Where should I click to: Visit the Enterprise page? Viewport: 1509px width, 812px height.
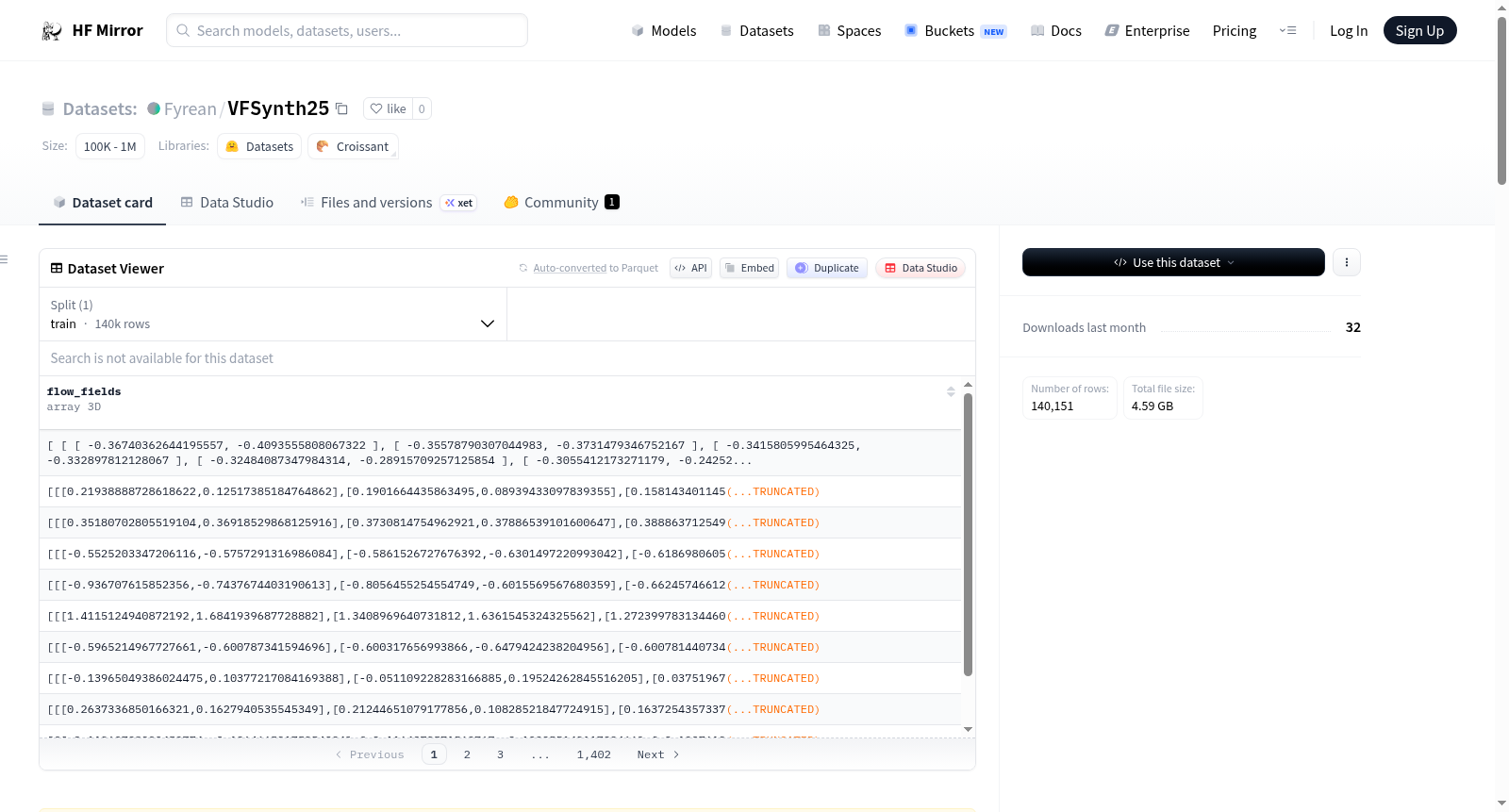[x=1147, y=31]
